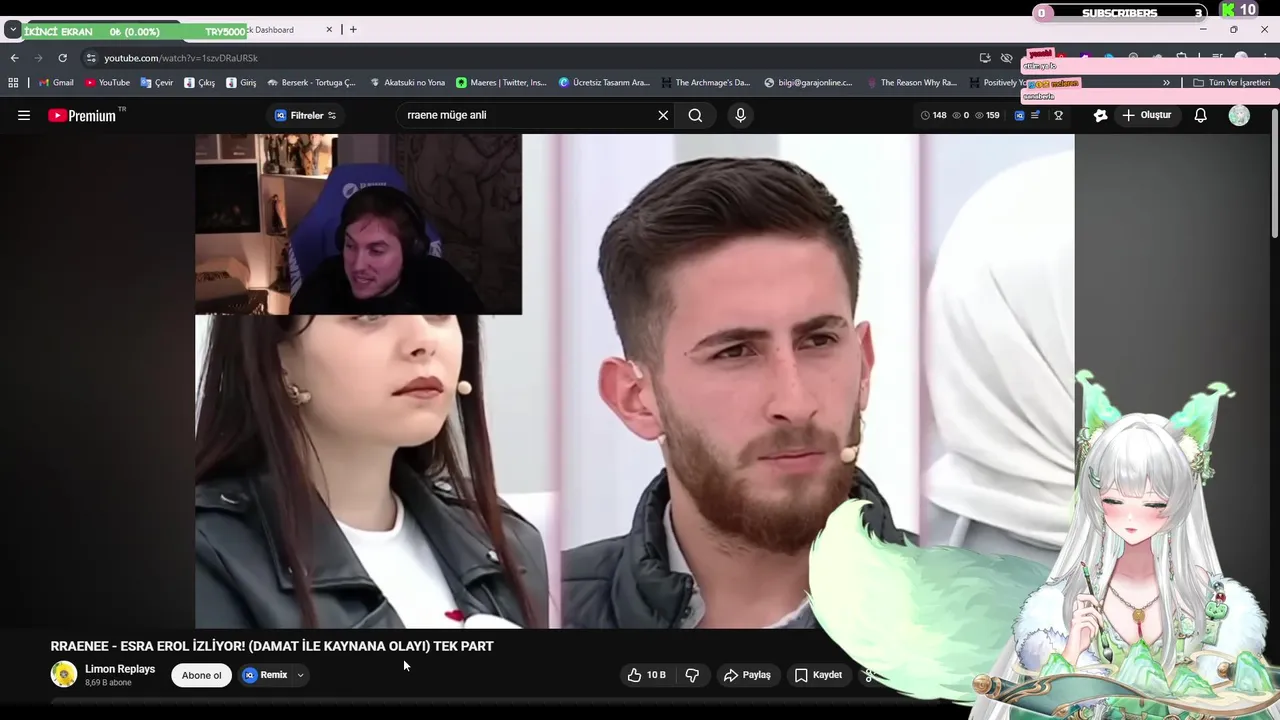The width and height of the screenshot is (1280, 720).
Task: Go back with the browser back arrow
Action: pyautogui.click(x=14, y=58)
